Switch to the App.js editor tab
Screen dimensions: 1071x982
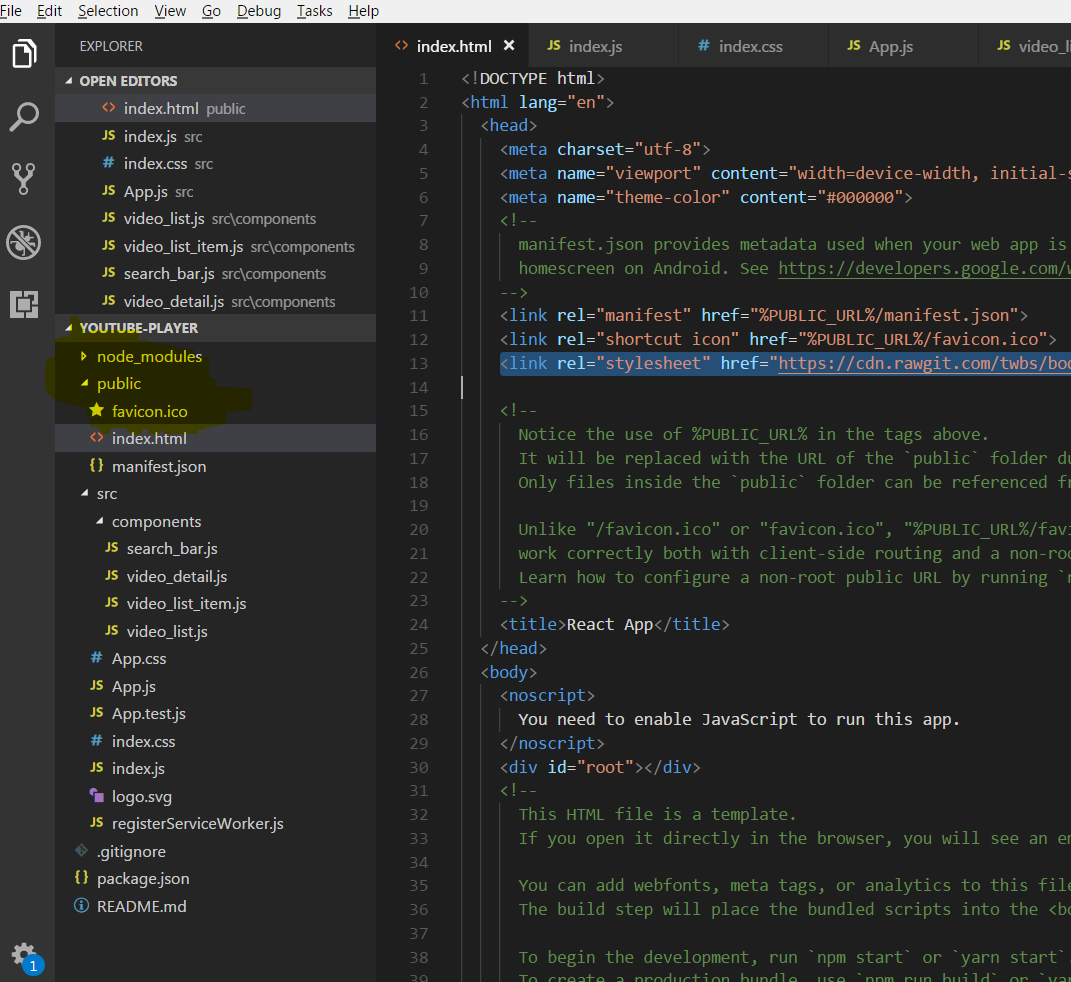tap(890, 46)
